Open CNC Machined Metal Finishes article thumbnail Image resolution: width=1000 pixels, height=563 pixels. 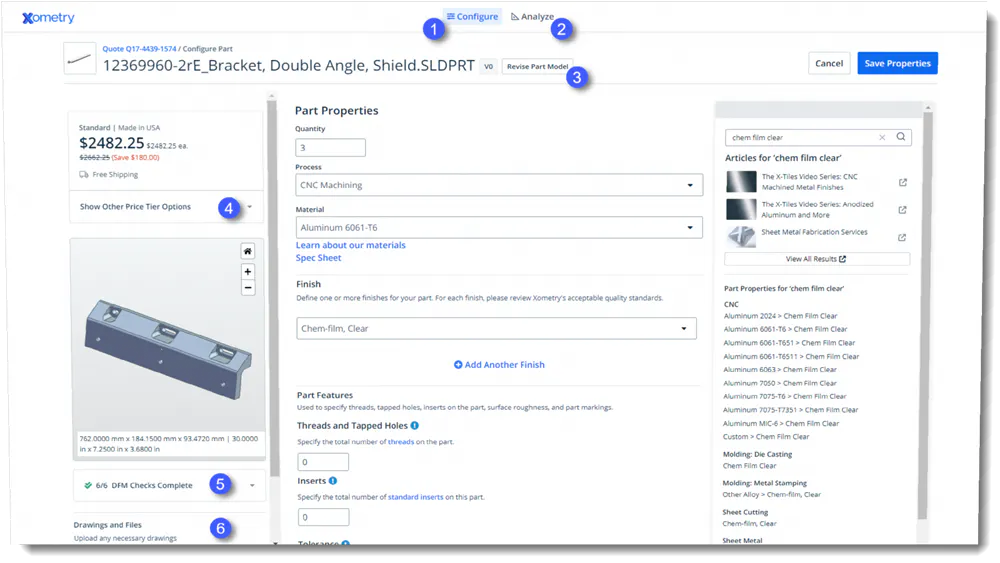click(x=741, y=182)
